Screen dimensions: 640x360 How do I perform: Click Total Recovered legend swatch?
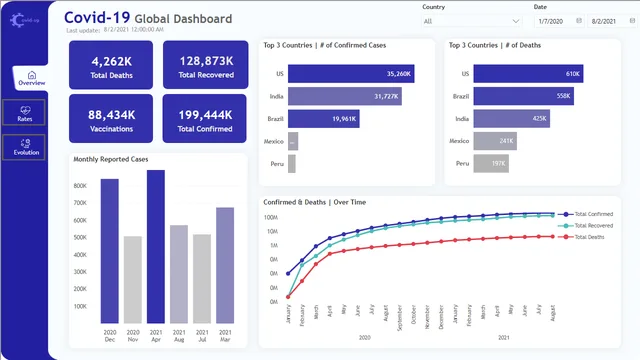565,226
